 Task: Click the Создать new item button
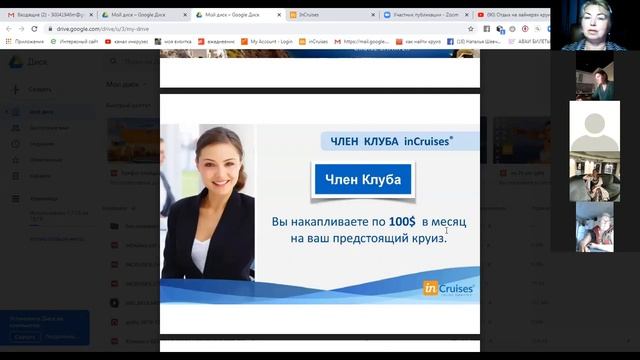(32, 89)
